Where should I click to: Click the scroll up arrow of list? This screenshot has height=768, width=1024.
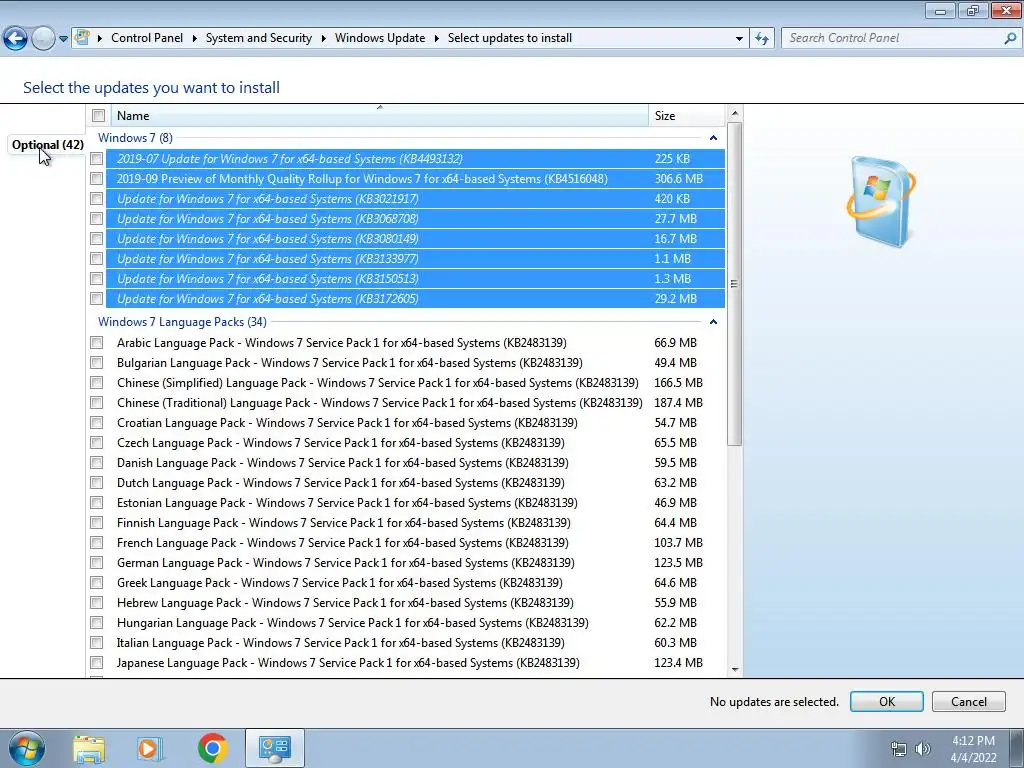pyautogui.click(x=735, y=114)
